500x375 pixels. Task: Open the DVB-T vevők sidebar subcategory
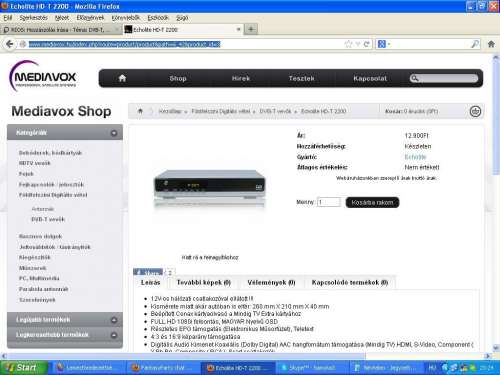pyautogui.click(x=48, y=219)
